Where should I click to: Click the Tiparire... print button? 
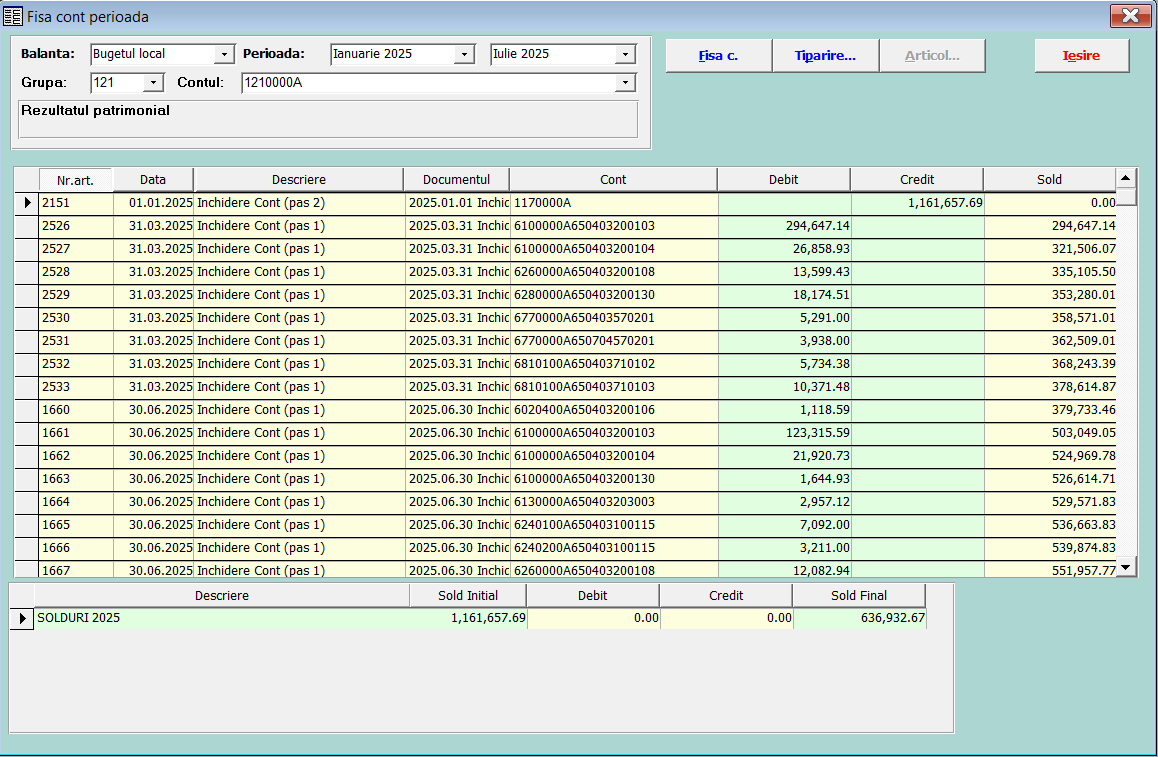[x=825, y=56]
